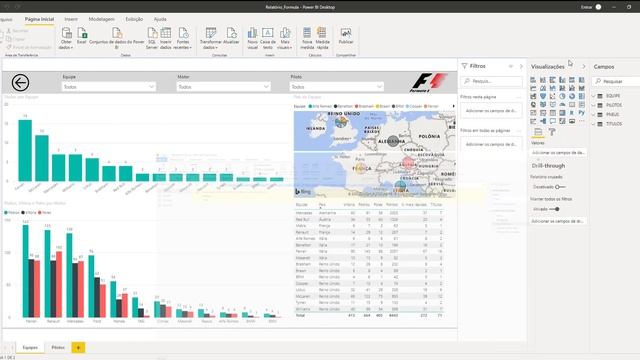Select stacked bar chart visualization

[x=533, y=80]
